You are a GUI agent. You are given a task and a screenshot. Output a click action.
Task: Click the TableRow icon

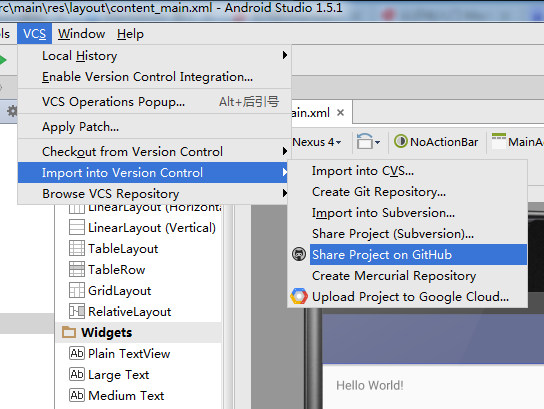coord(77,269)
